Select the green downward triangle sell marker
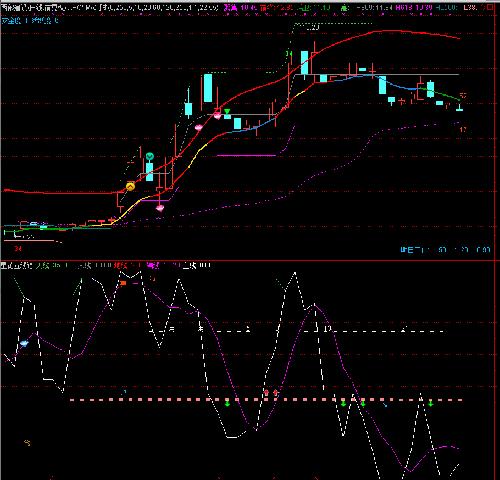The width and height of the screenshot is (500, 480). point(227,111)
